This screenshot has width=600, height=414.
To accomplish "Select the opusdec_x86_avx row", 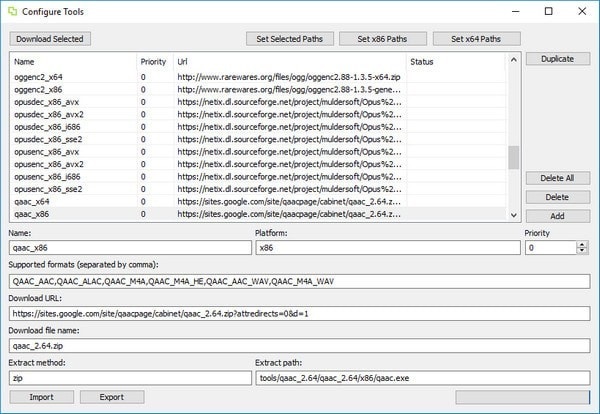I will [258, 102].
